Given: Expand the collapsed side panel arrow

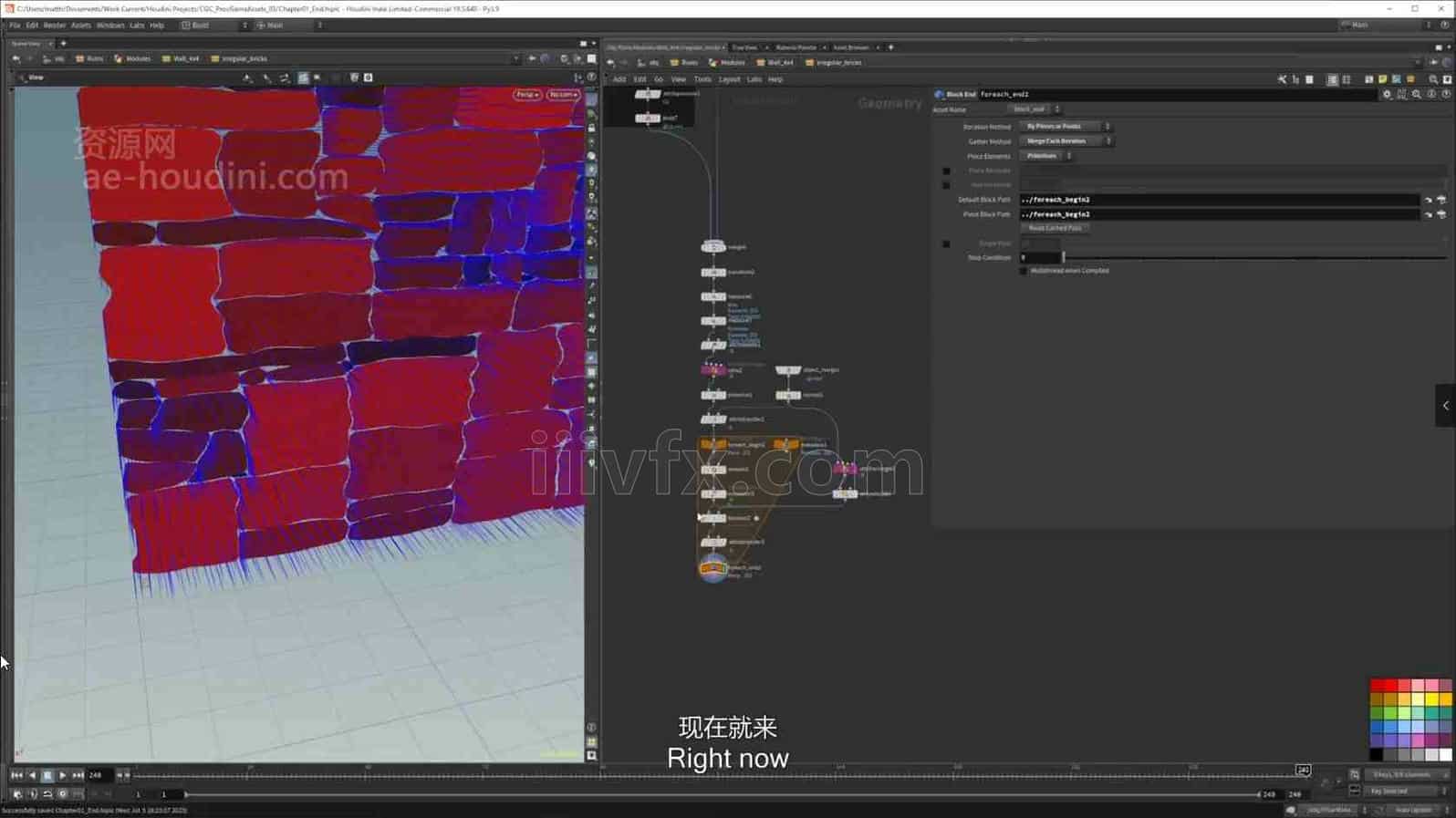Looking at the screenshot, I should [x=1445, y=406].
